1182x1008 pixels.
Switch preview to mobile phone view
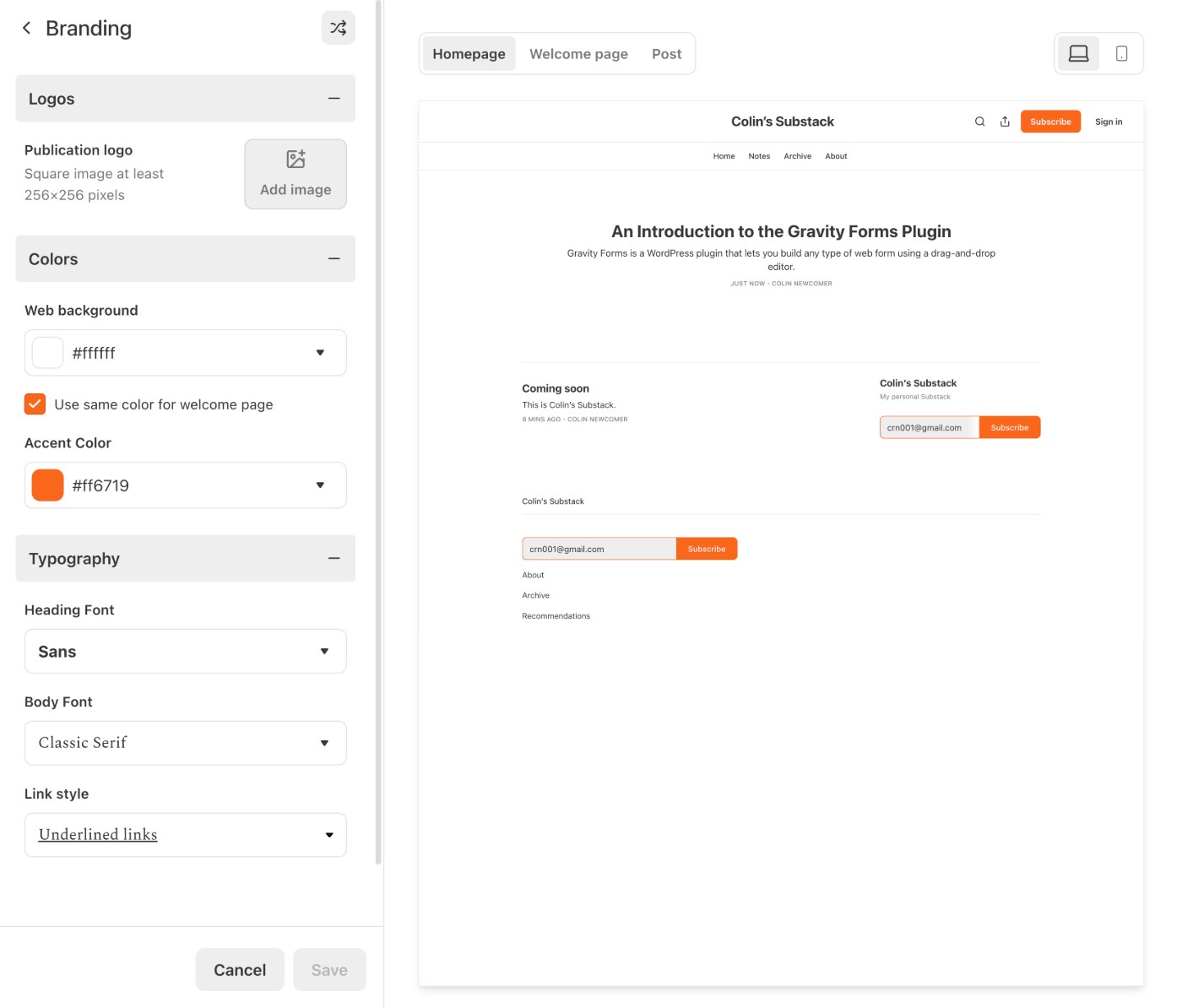pyautogui.click(x=1121, y=54)
